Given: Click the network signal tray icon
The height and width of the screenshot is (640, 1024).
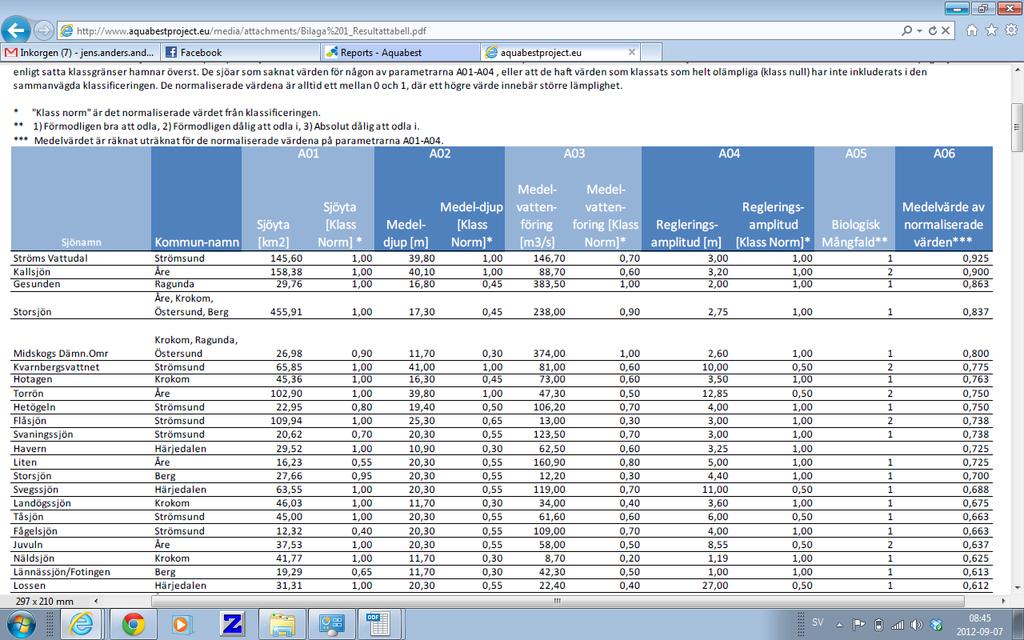Looking at the screenshot, I should click(897, 624).
